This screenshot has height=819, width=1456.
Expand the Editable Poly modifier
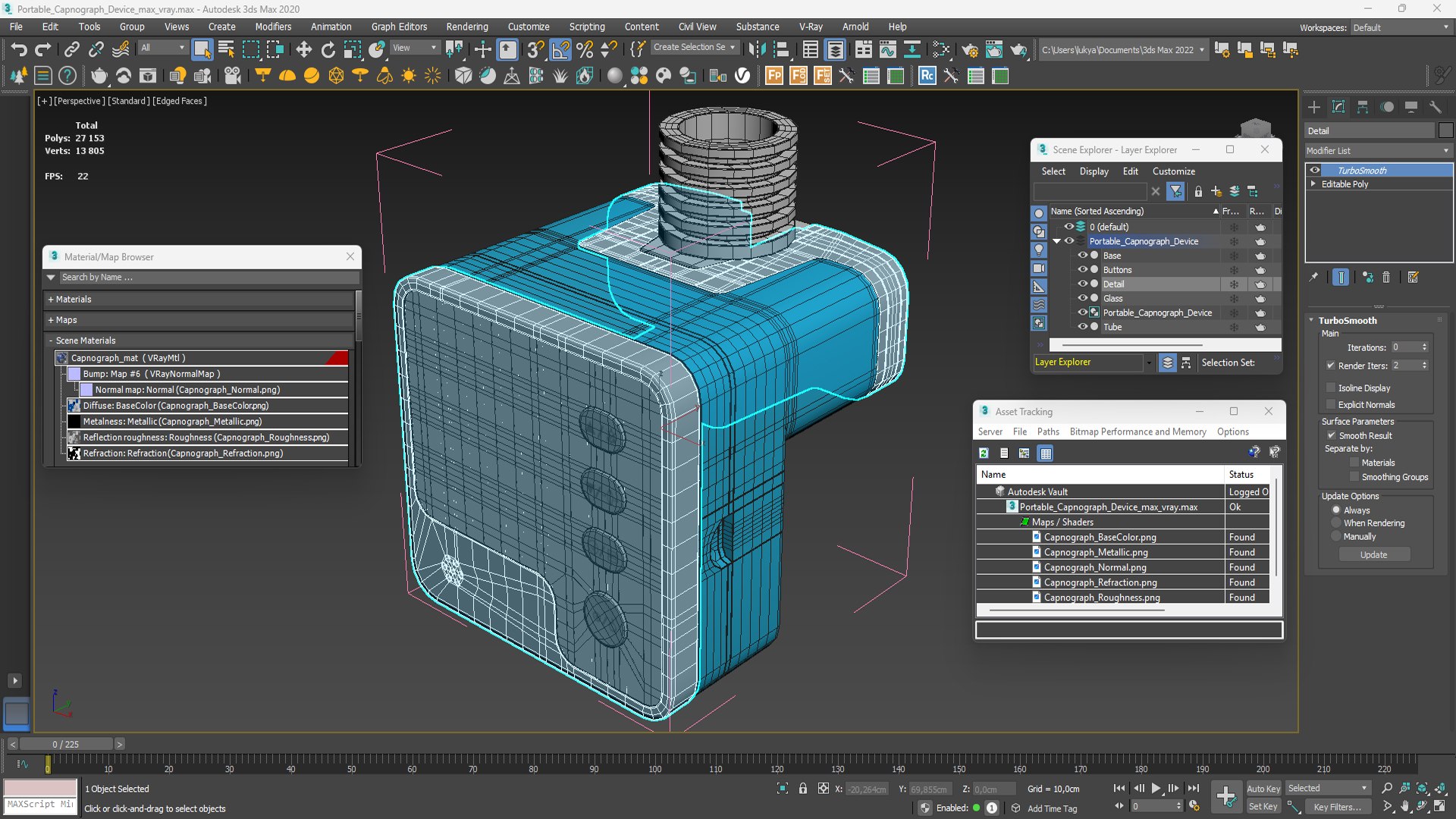click(x=1313, y=184)
